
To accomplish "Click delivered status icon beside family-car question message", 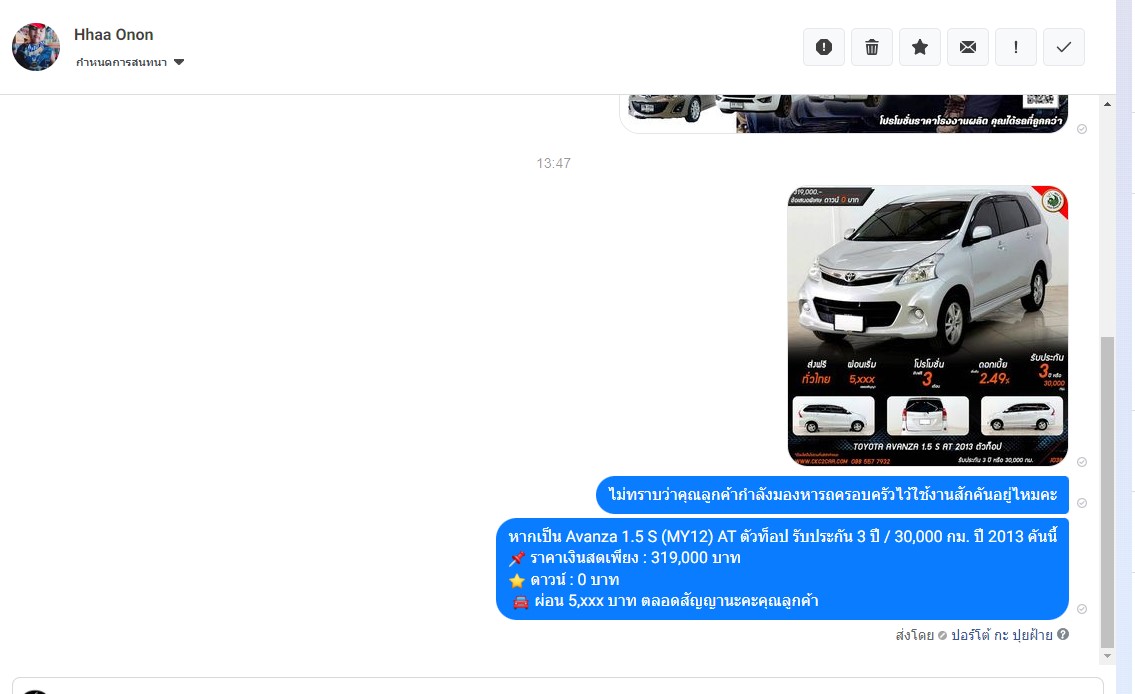I will coord(1081,503).
